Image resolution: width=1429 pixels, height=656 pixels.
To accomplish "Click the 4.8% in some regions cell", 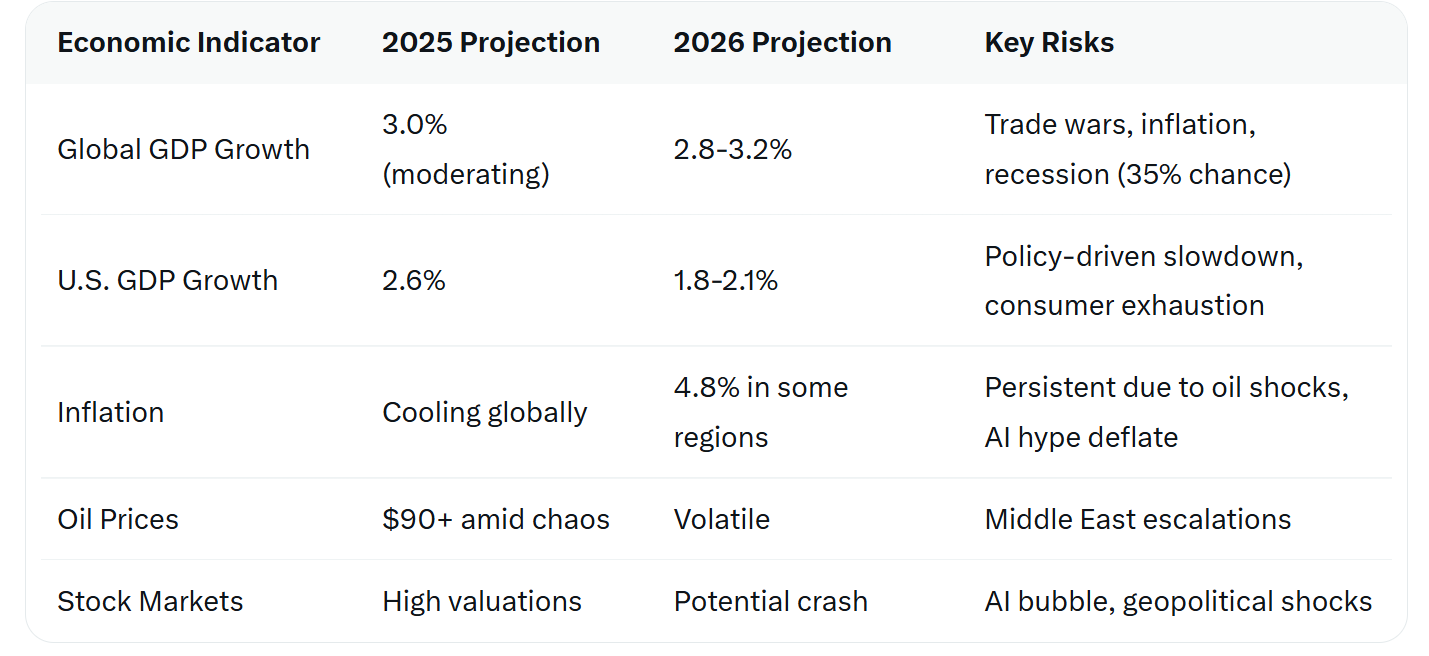I will [x=760, y=412].
